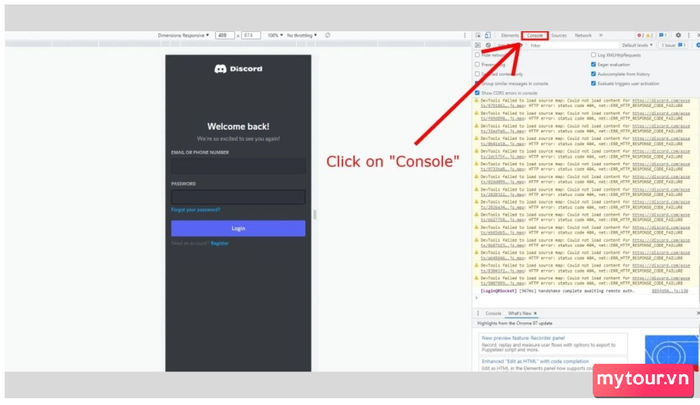700x405 pixels.
Task: Focus the Email or Phone Number field
Action: [238, 166]
